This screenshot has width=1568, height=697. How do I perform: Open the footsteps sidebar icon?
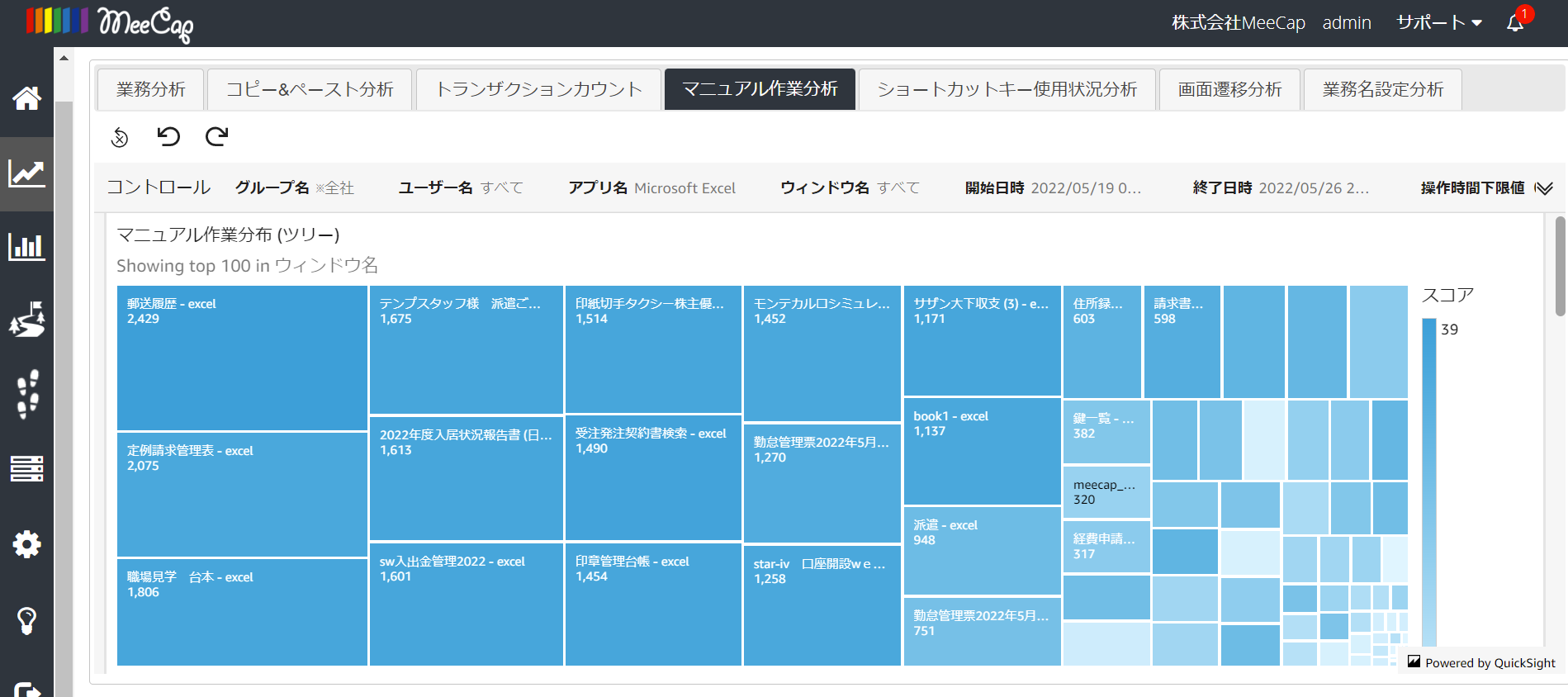point(28,394)
